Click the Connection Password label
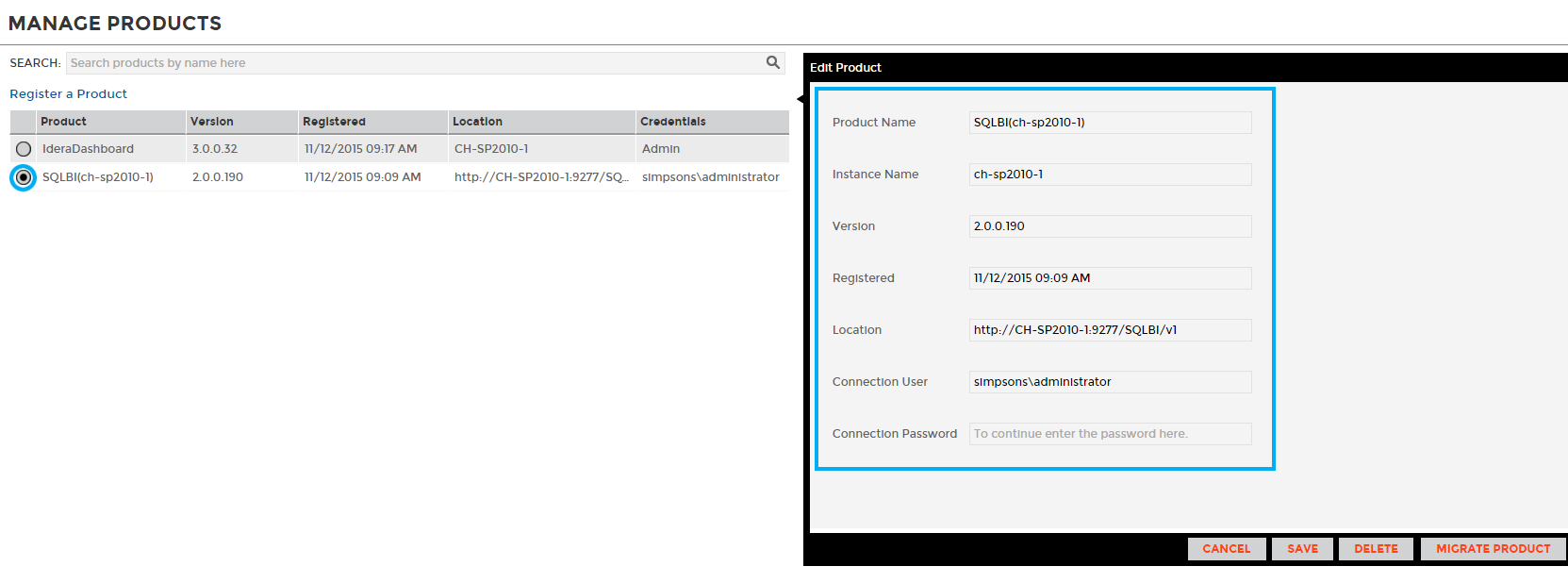 pyautogui.click(x=895, y=434)
